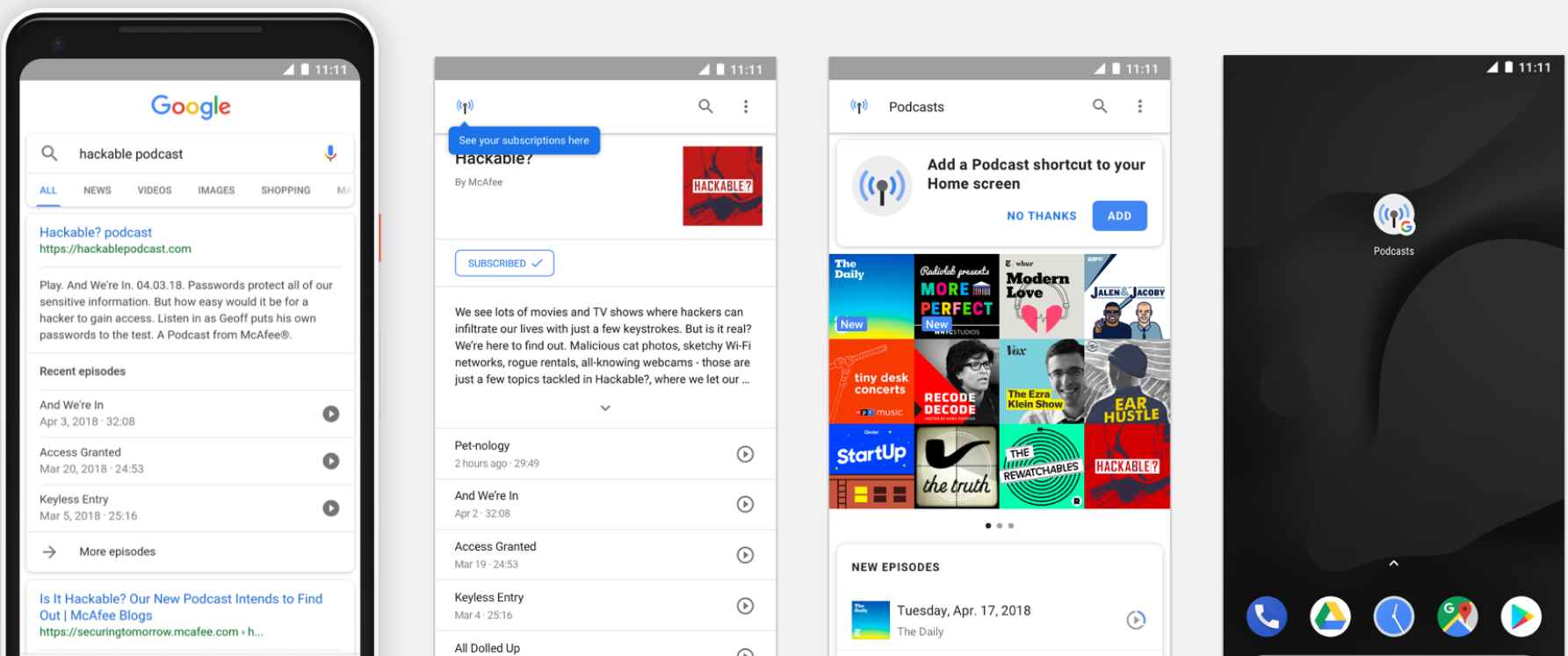Open The Rewatchables podcast tile
The width and height of the screenshot is (1568, 656).
tap(1042, 466)
